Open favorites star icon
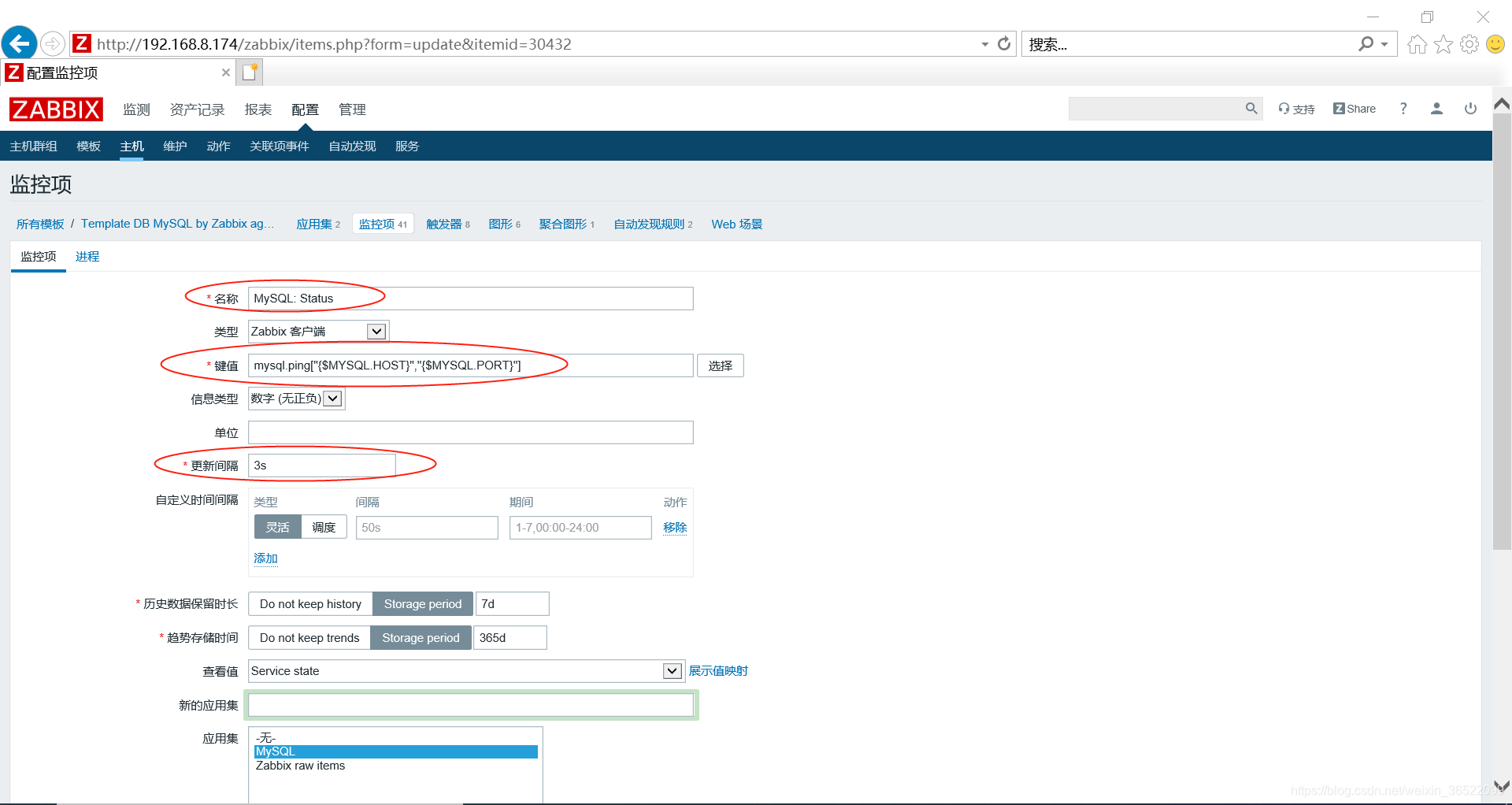Screen dimensions: 1512x805 [x=1443, y=44]
